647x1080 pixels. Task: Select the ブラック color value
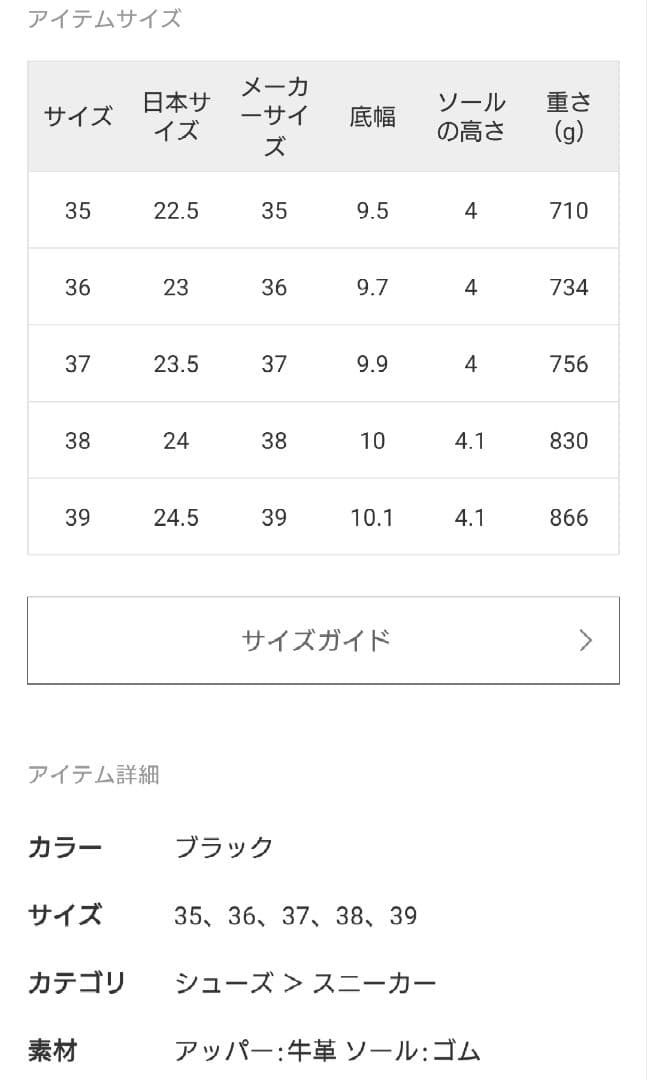pos(223,846)
